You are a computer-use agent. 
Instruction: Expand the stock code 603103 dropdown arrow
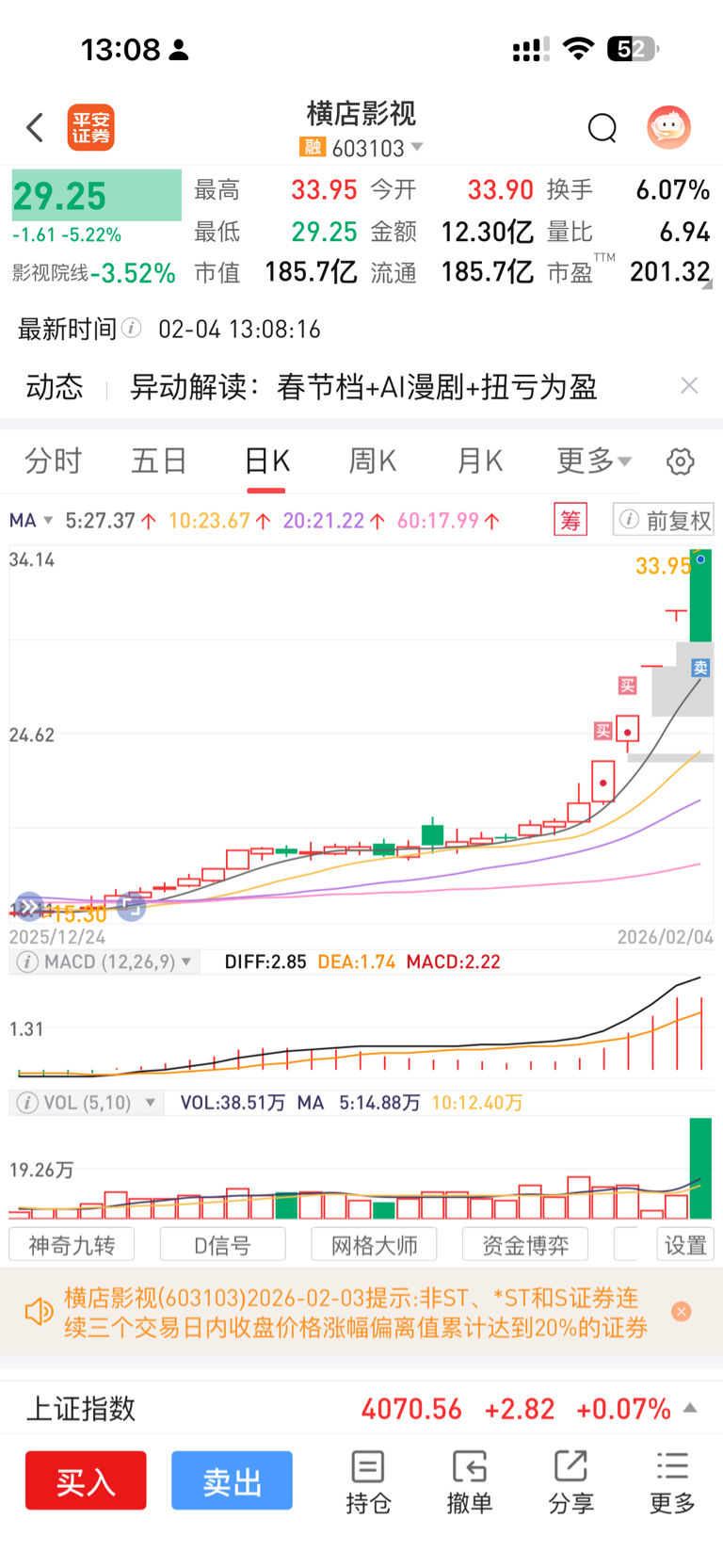(417, 147)
